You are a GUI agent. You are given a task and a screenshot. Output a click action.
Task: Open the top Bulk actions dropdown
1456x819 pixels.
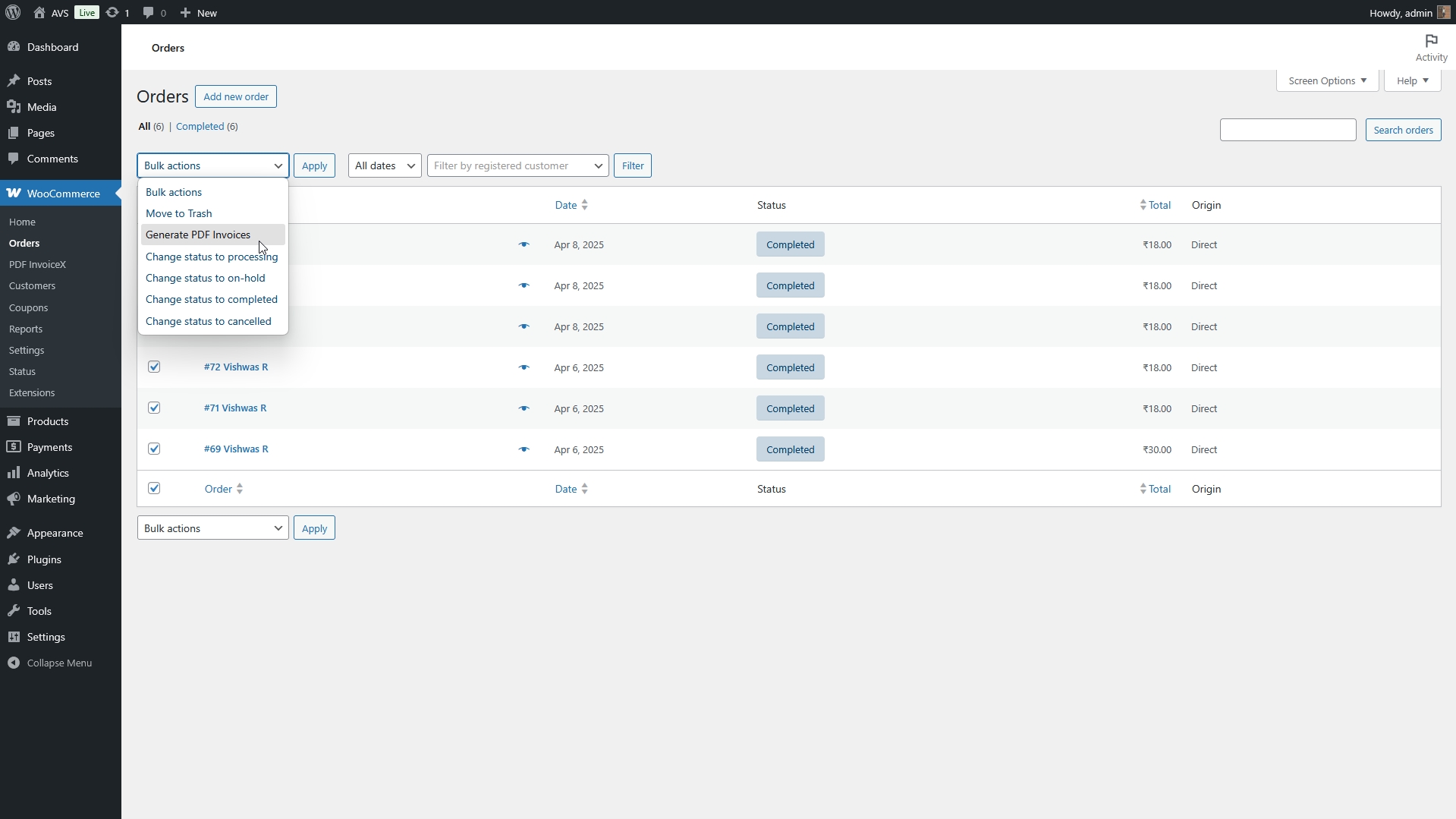(x=212, y=165)
